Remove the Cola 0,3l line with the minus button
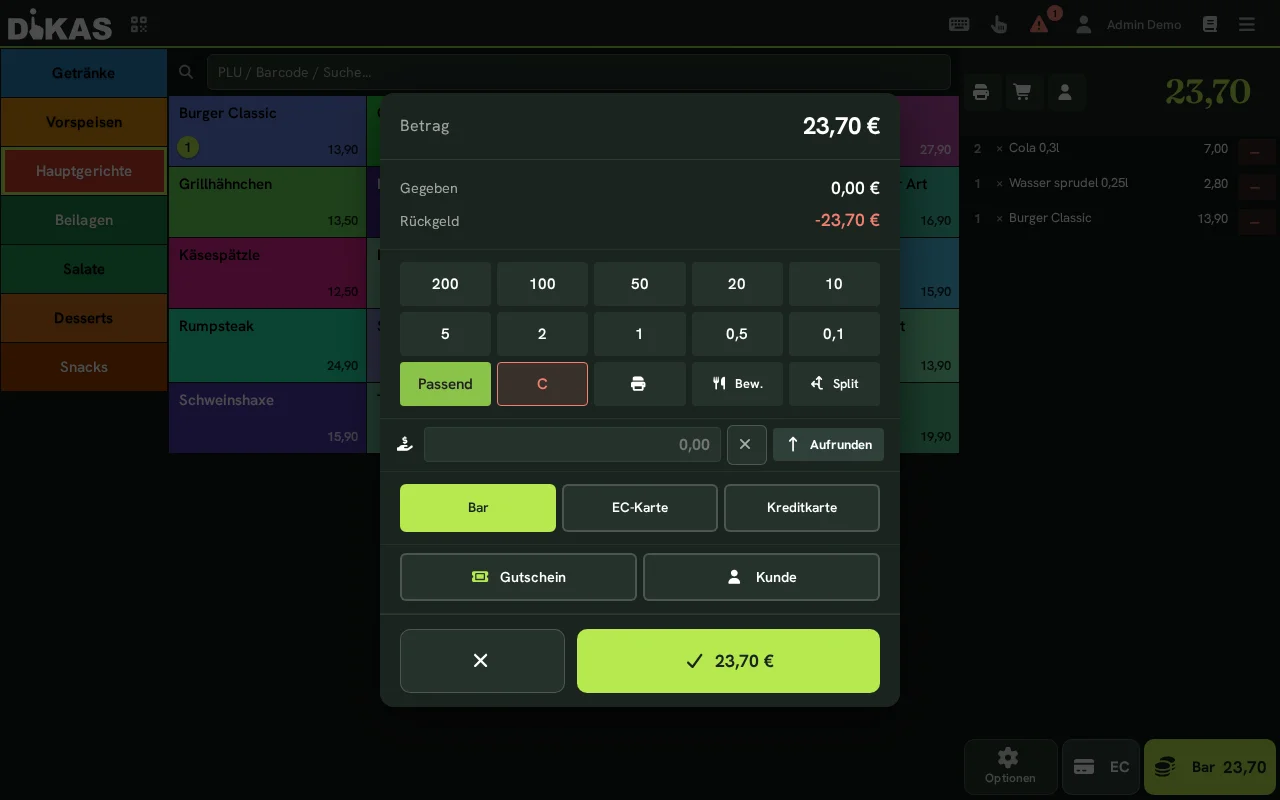 pyautogui.click(x=1255, y=152)
